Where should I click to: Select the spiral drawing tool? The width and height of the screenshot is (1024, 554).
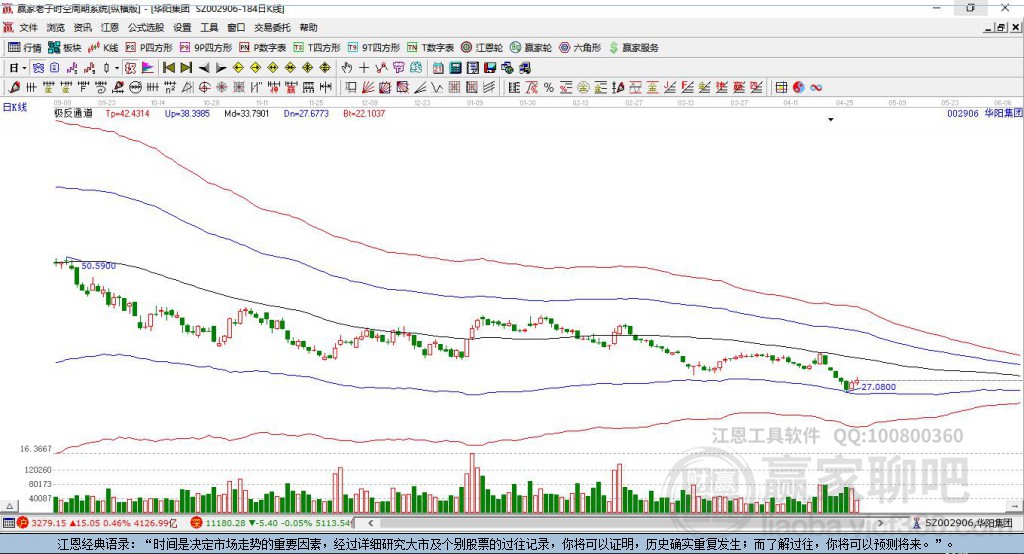[x=101, y=88]
